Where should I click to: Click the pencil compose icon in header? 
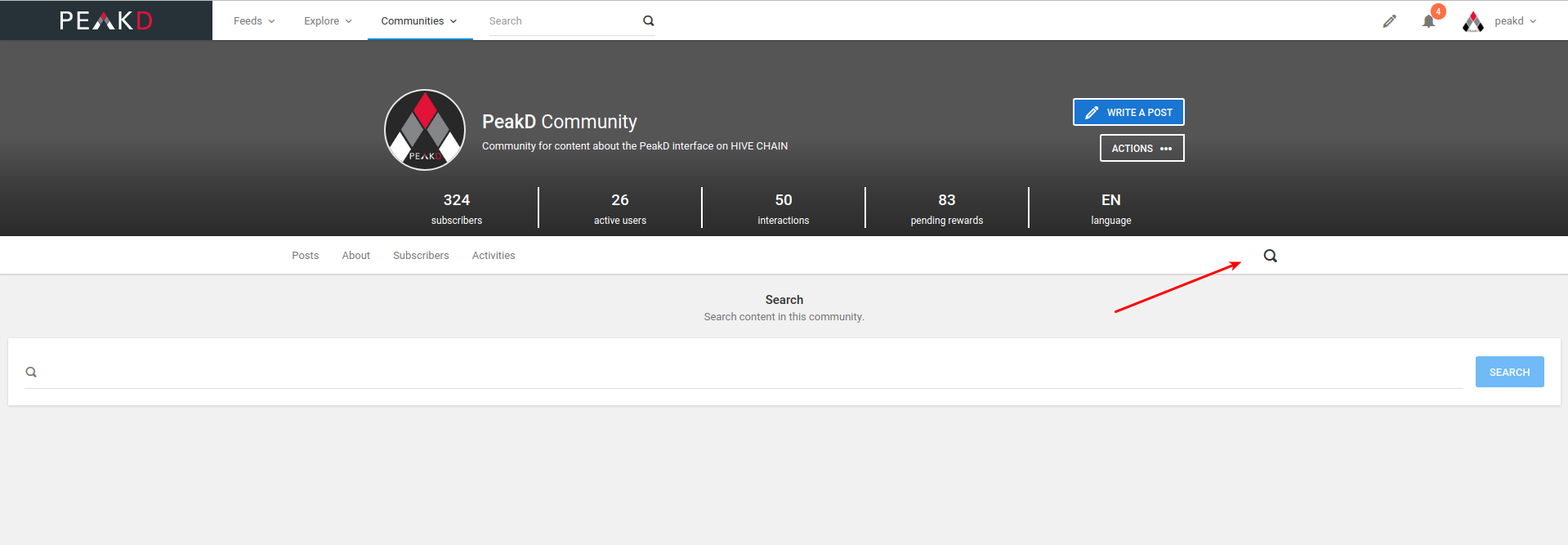pos(1390,21)
